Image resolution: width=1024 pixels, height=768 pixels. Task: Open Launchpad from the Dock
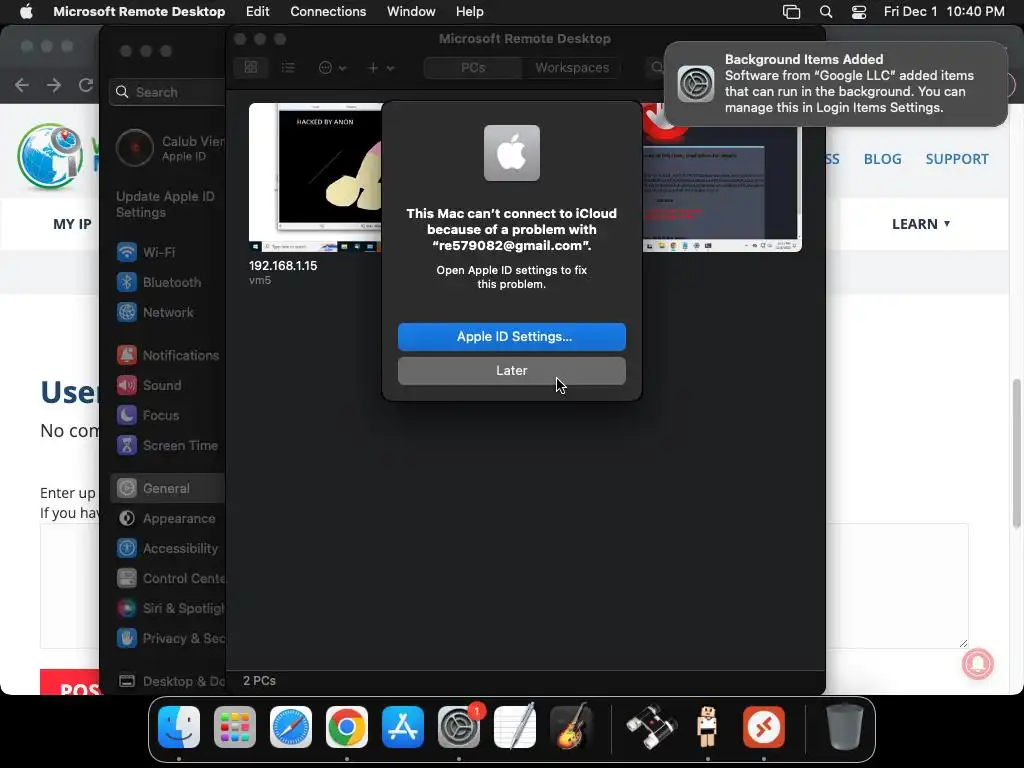point(235,727)
